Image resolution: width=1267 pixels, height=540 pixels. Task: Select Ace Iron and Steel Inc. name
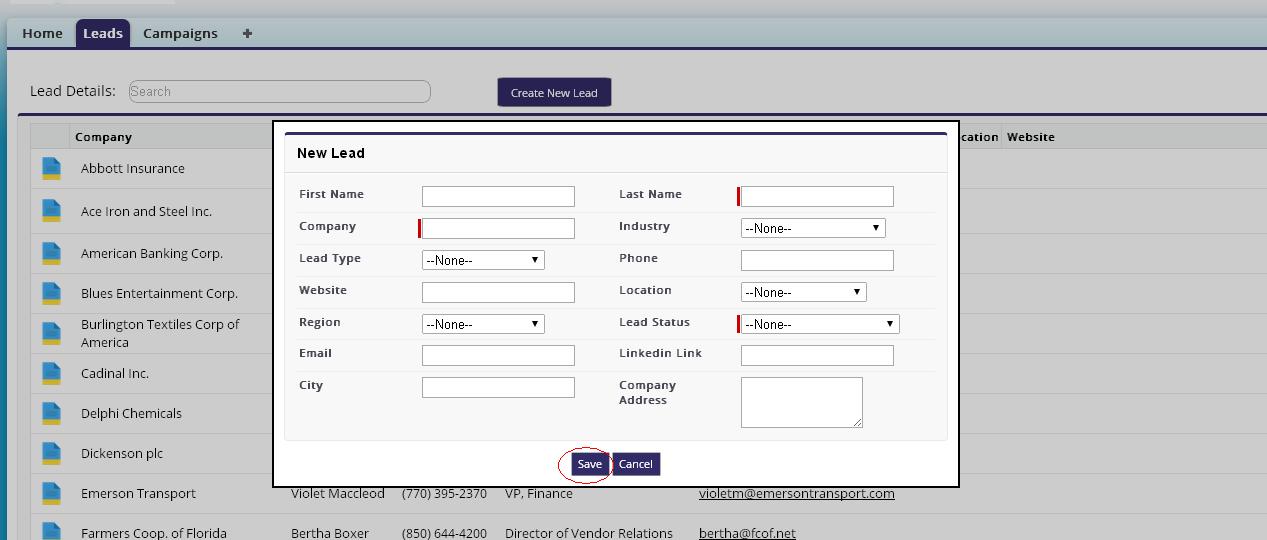click(x=146, y=211)
